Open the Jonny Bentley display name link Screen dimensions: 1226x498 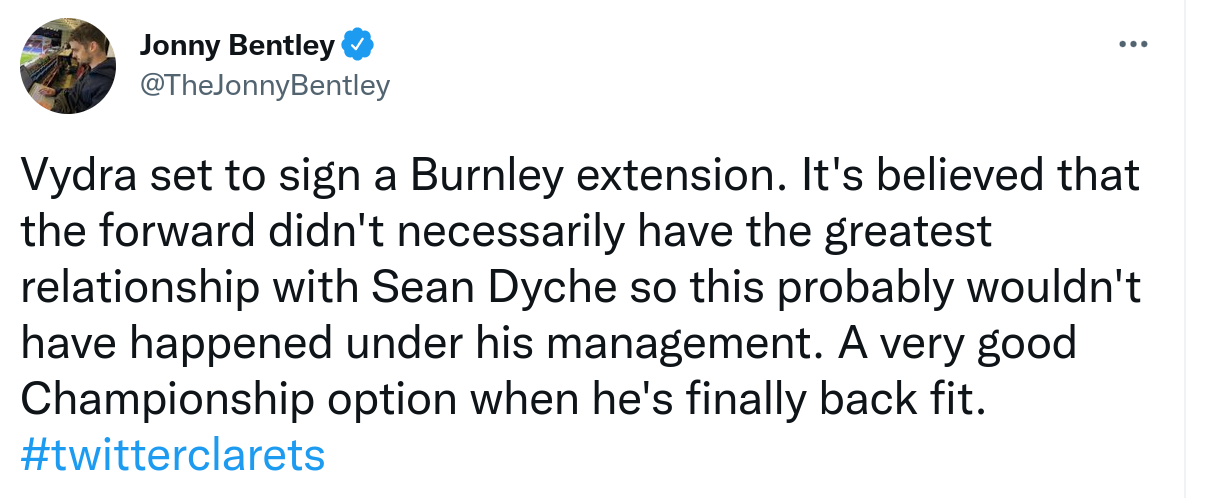click(x=238, y=45)
